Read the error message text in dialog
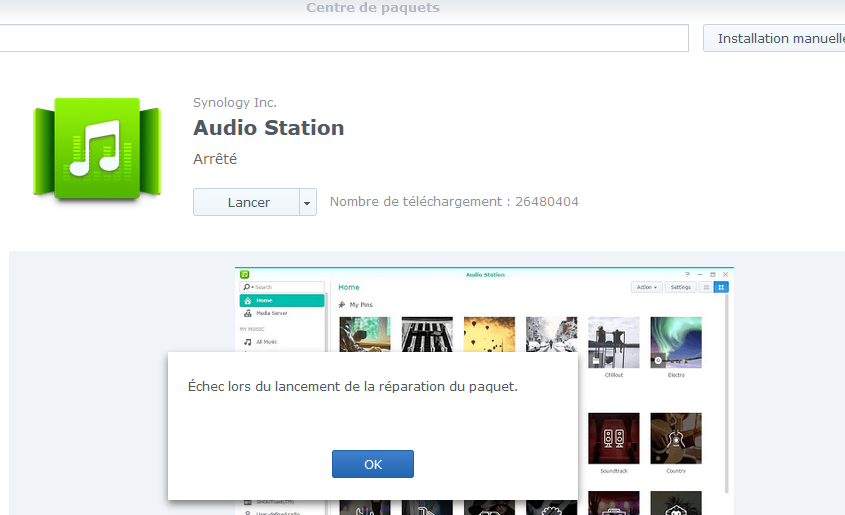 coord(352,386)
